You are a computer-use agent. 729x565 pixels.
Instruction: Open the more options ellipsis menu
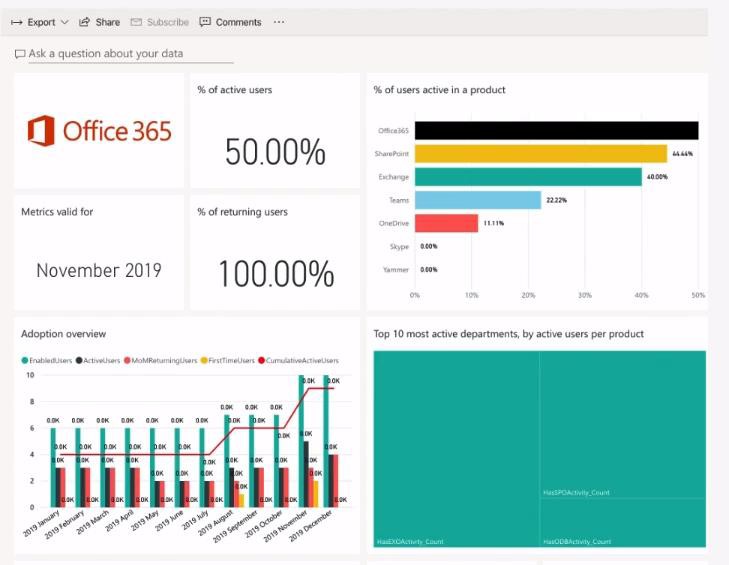279,22
